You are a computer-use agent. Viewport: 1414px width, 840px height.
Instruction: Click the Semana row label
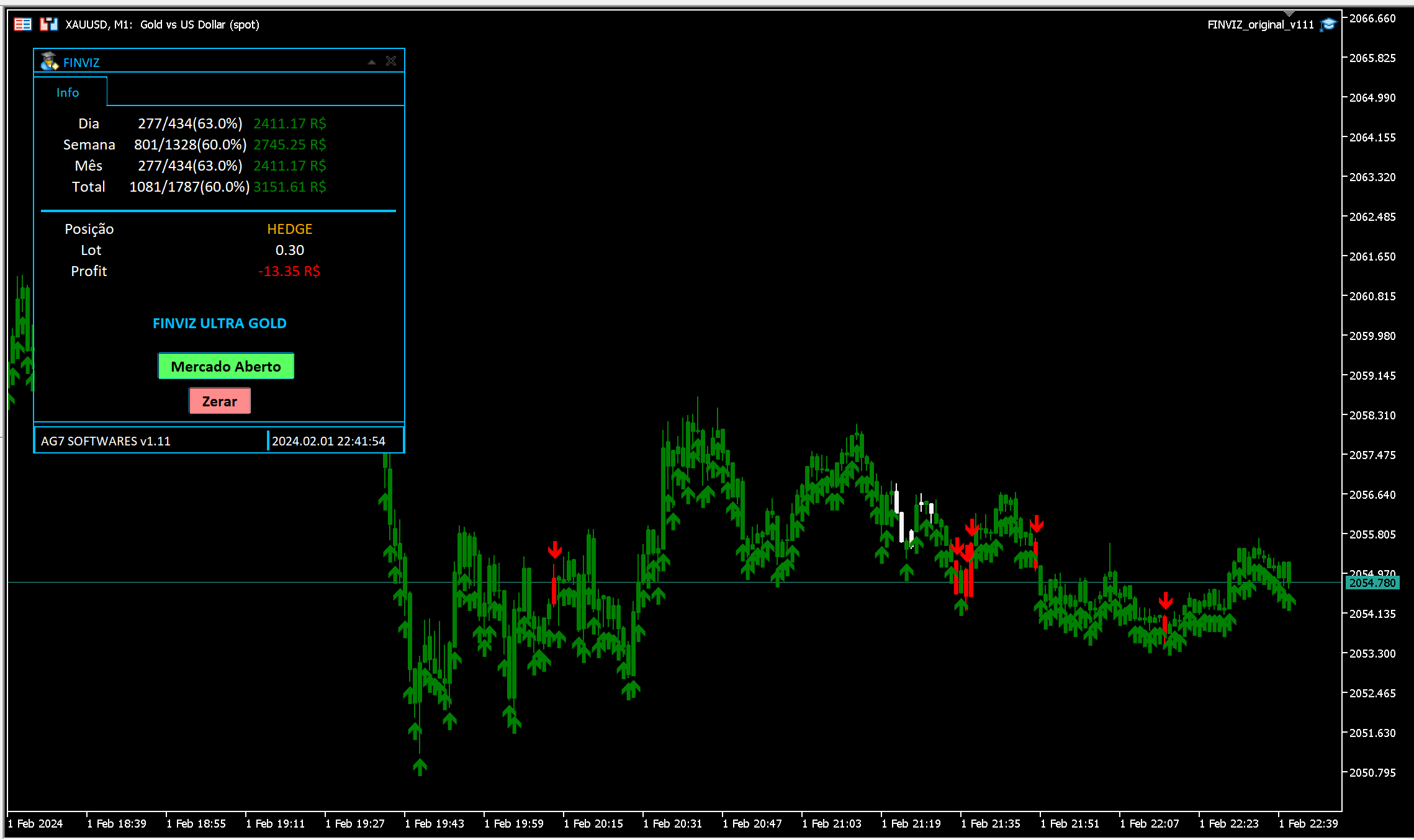pos(89,145)
